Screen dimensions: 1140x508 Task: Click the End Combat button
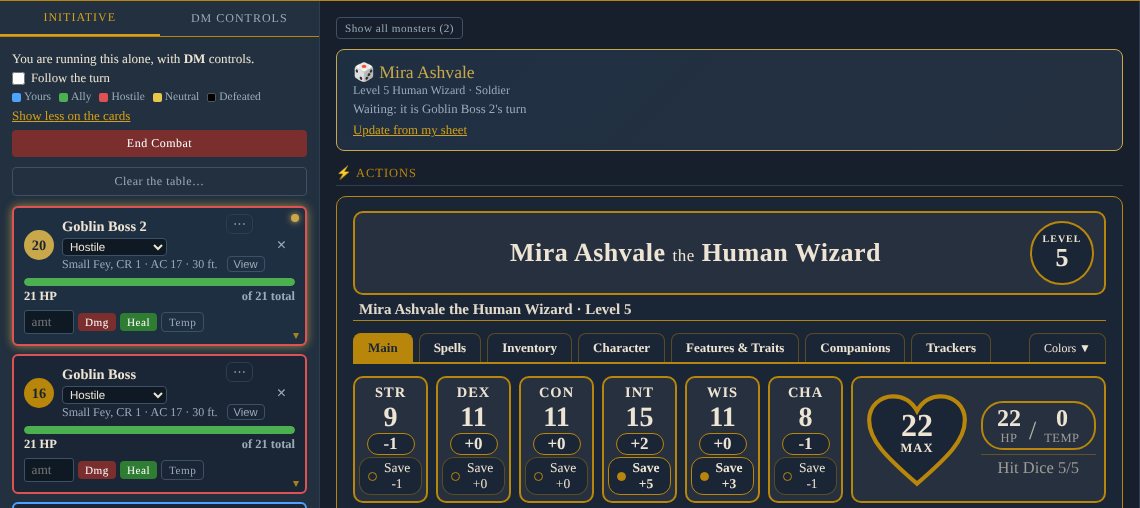pyautogui.click(x=159, y=143)
